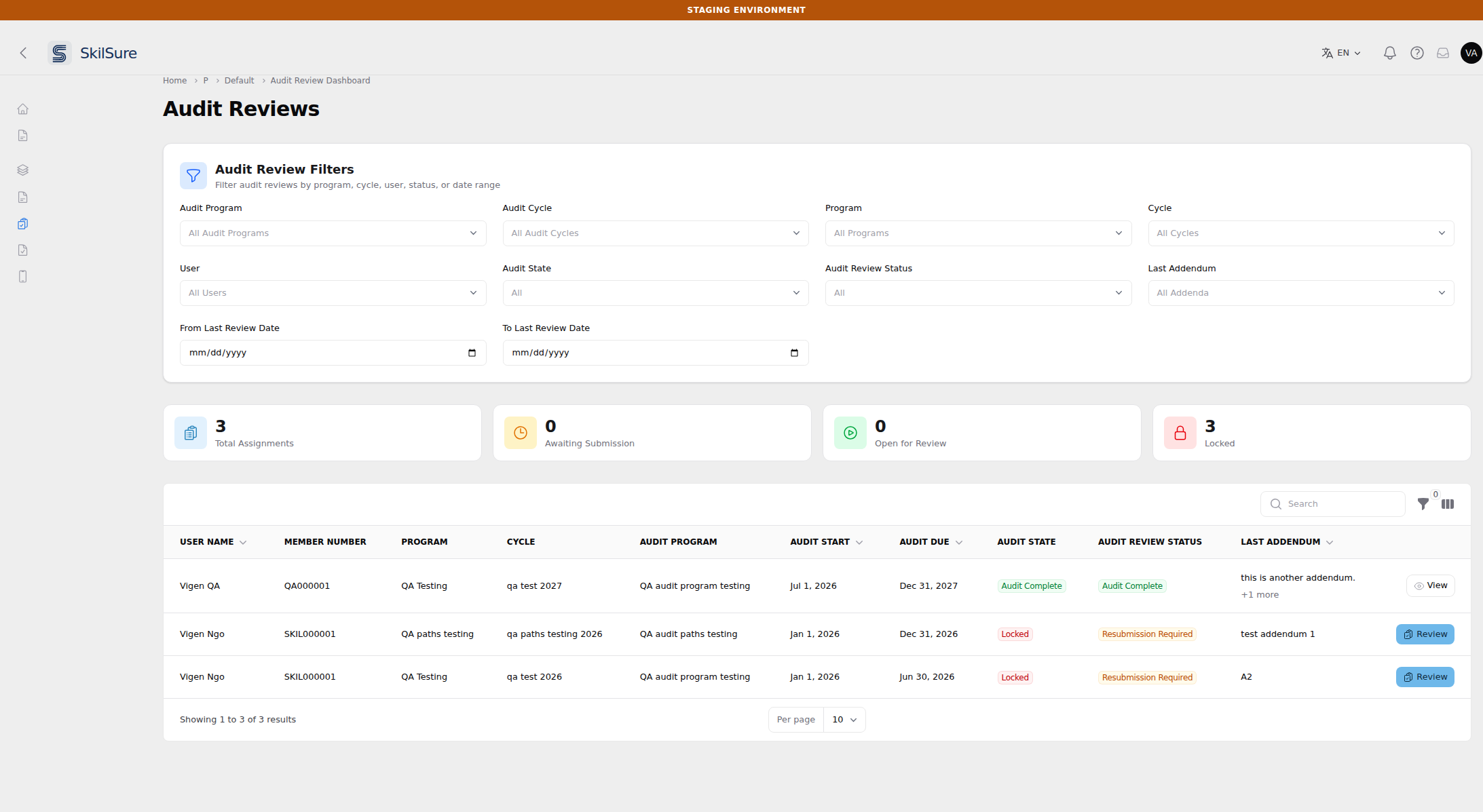The width and height of the screenshot is (1483, 812).
Task: Open the EN language selector
Action: pyautogui.click(x=1341, y=53)
